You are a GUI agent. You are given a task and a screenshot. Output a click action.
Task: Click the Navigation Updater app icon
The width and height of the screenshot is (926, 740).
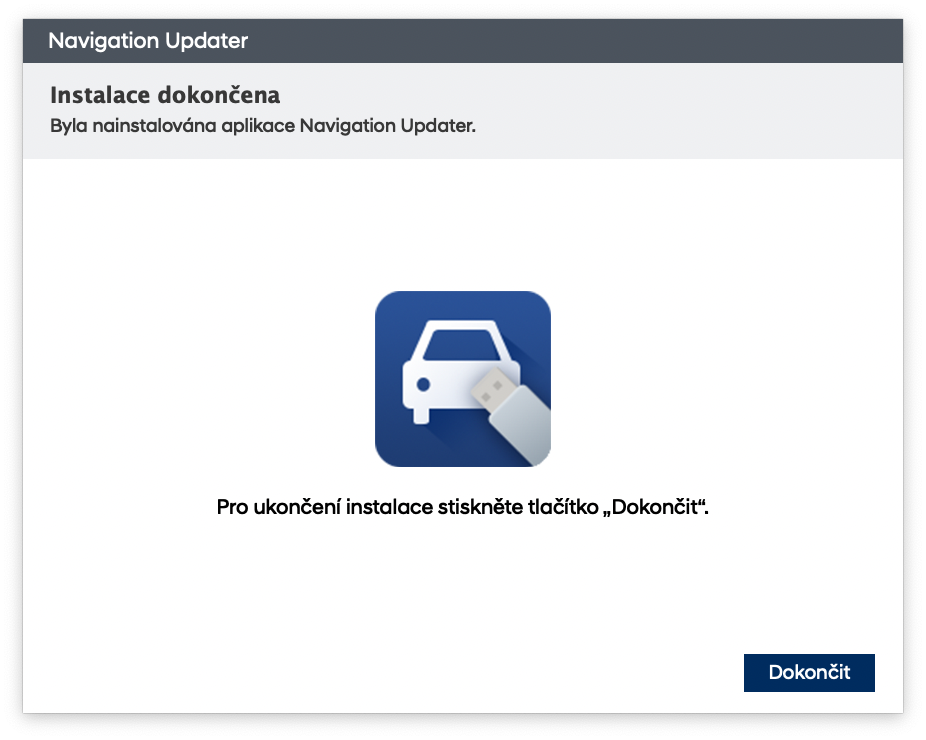pyautogui.click(x=462, y=379)
